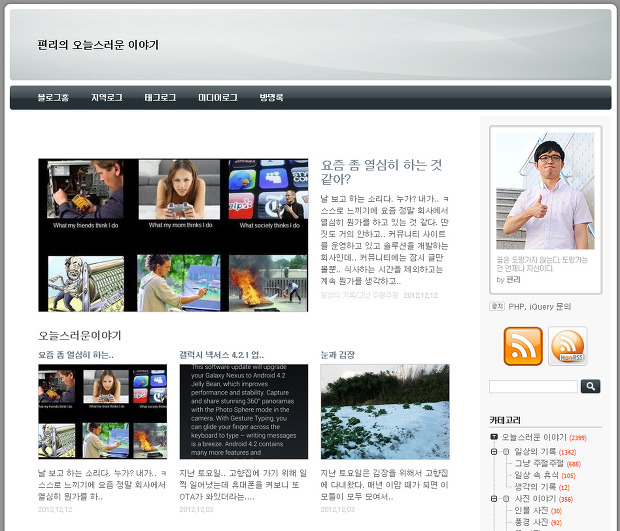Open the 갤럭시 넥서스 4.2.1 post thumbnail

pyautogui.click(x=243, y=411)
